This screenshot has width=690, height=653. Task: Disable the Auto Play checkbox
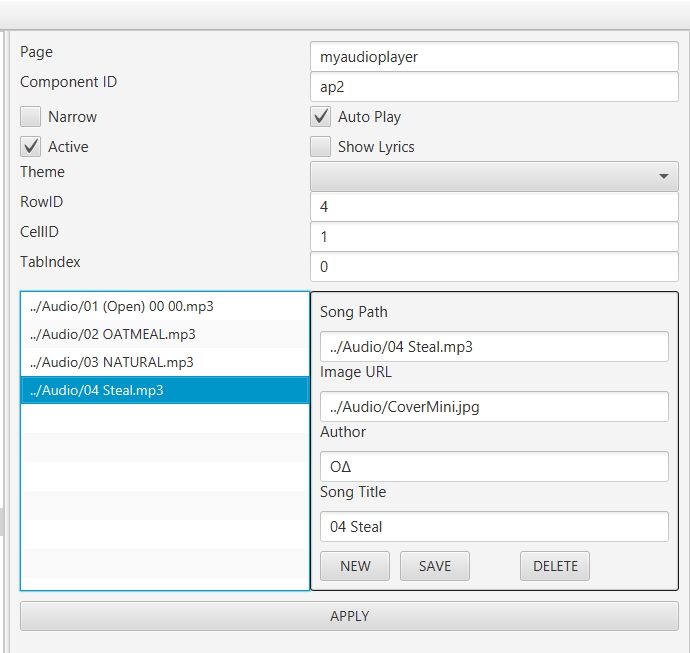321,117
